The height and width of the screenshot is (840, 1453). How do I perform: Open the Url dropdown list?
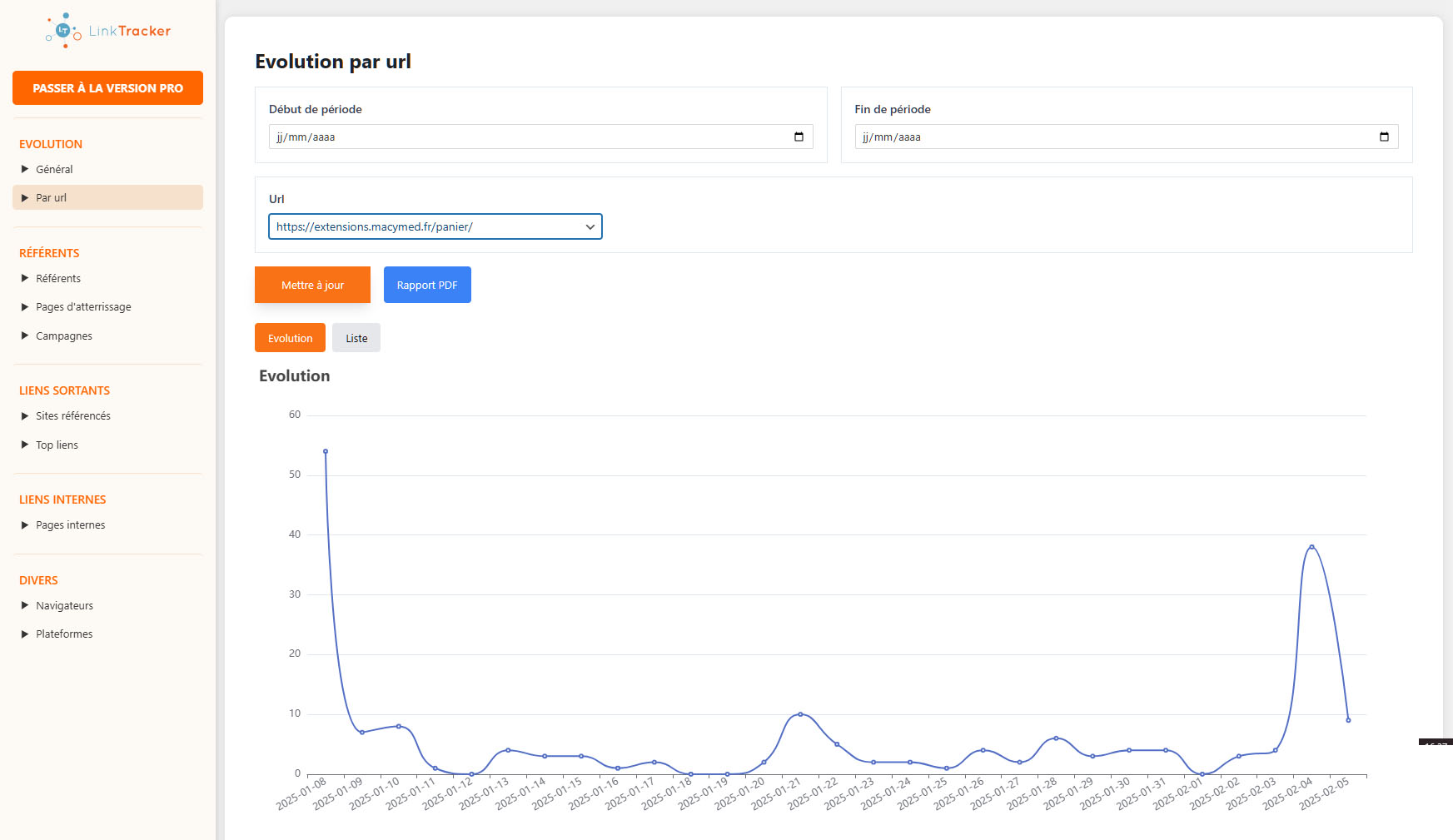pyautogui.click(x=435, y=226)
